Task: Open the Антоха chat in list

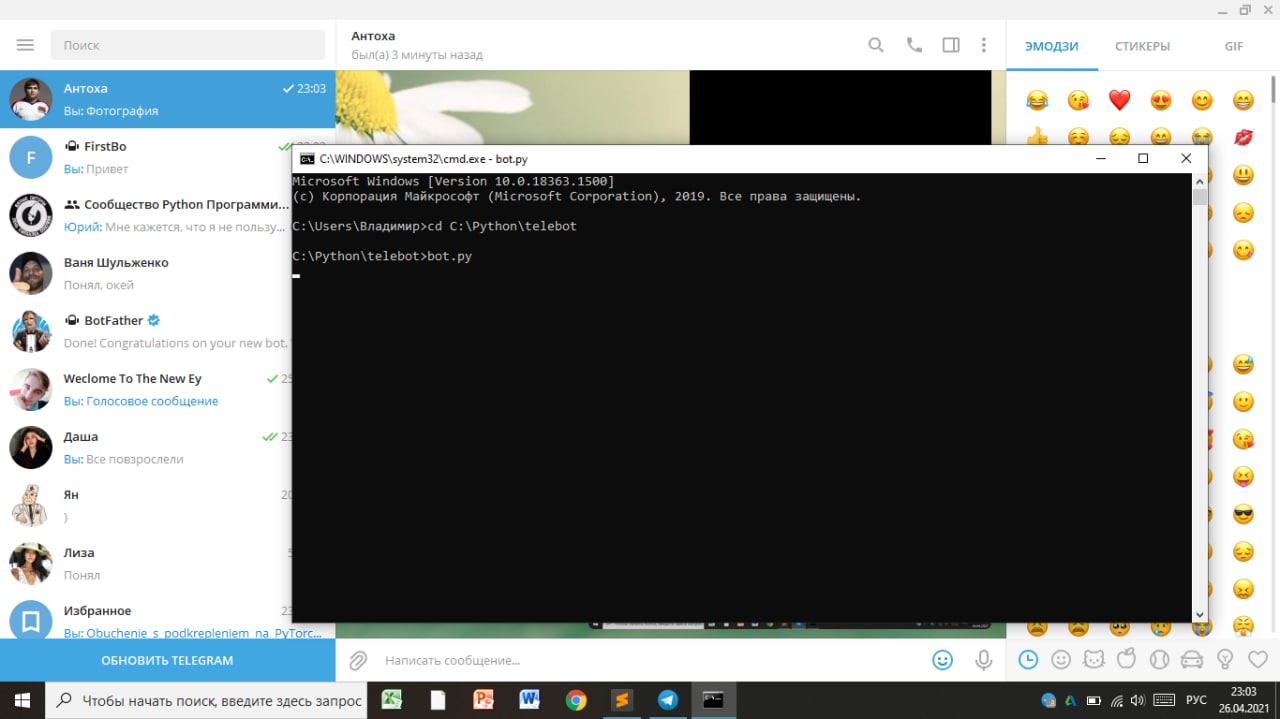Action: pos(167,99)
